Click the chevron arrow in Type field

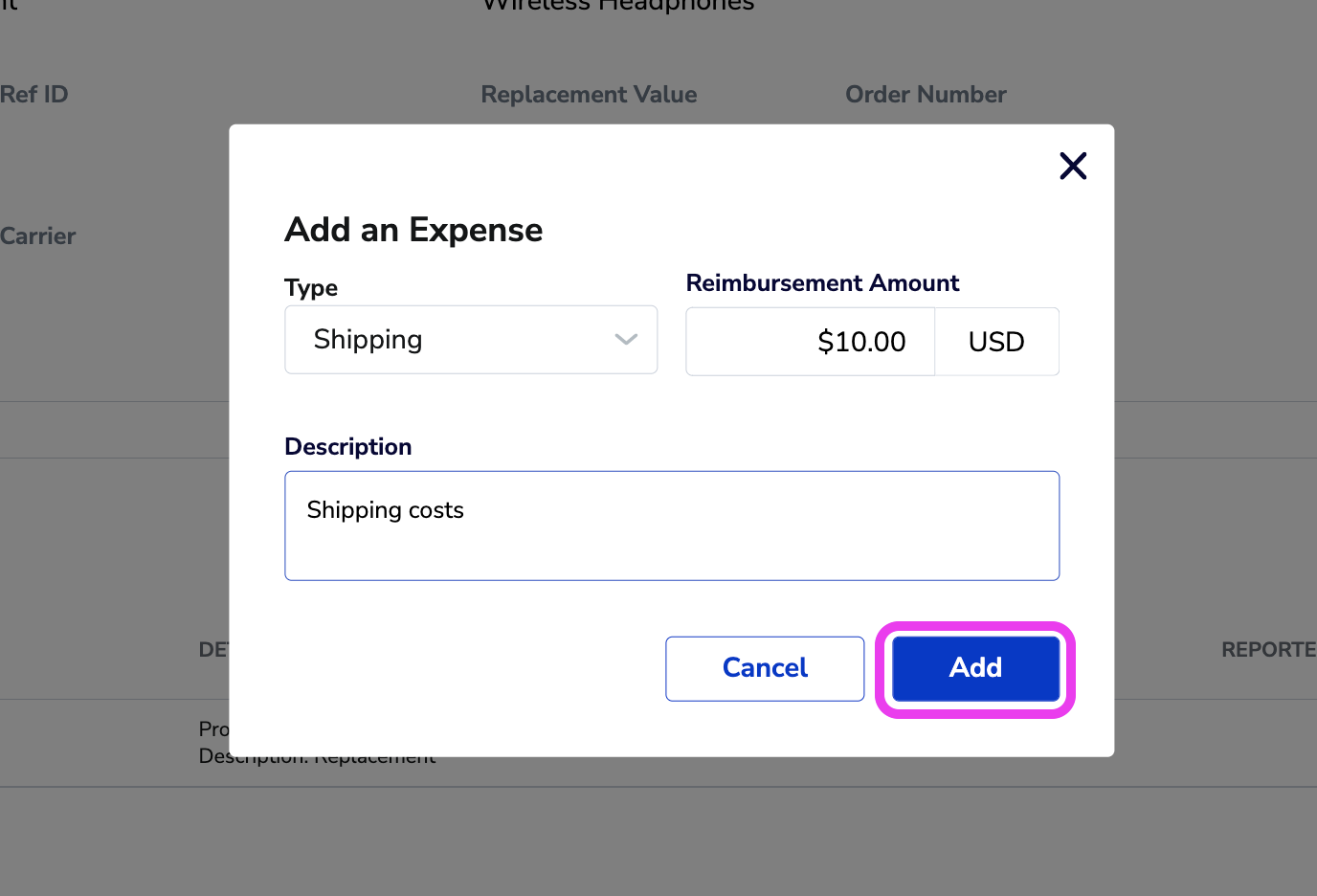tap(626, 340)
